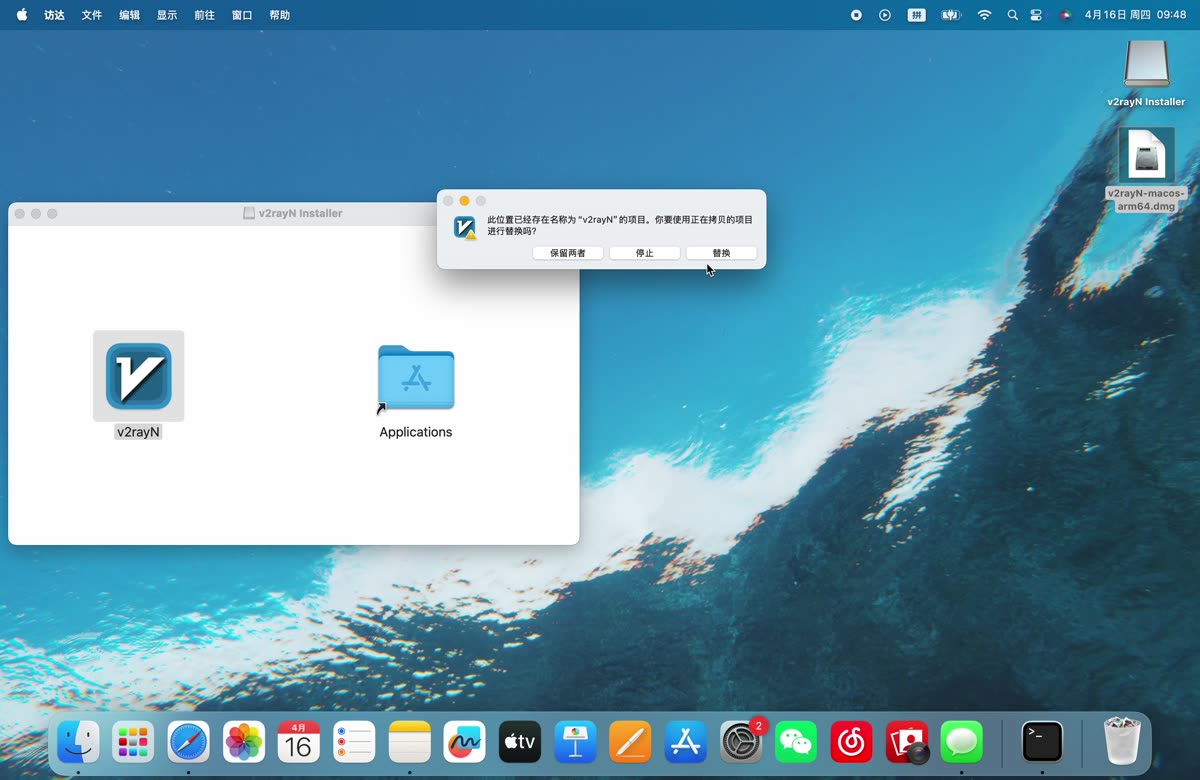Open Photos from the Dock
This screenshot has height=780, width=1200.
pyautogui.click(x=244, y=742)
